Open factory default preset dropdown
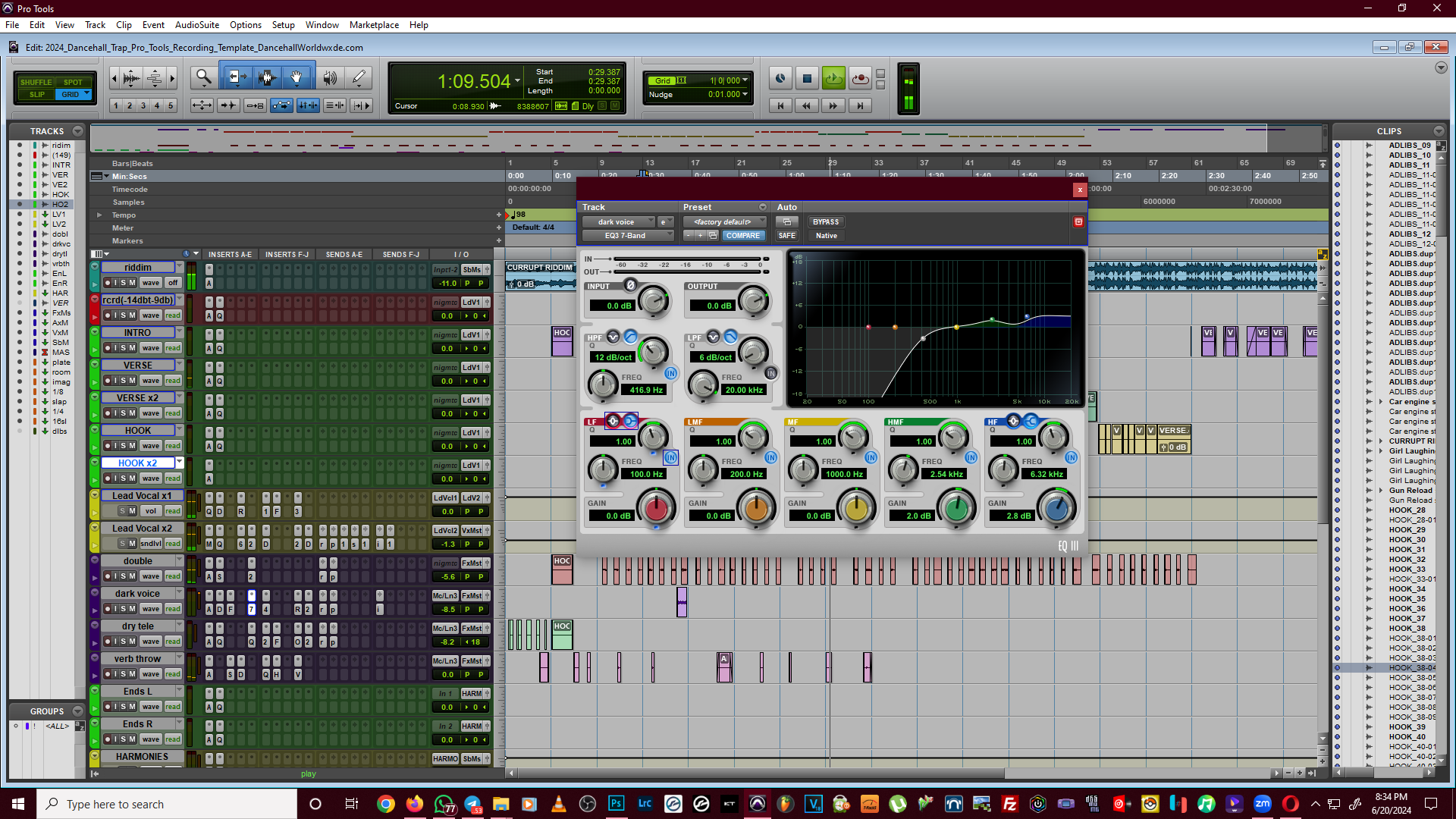The image size is (1456, 819). (724, 222)
